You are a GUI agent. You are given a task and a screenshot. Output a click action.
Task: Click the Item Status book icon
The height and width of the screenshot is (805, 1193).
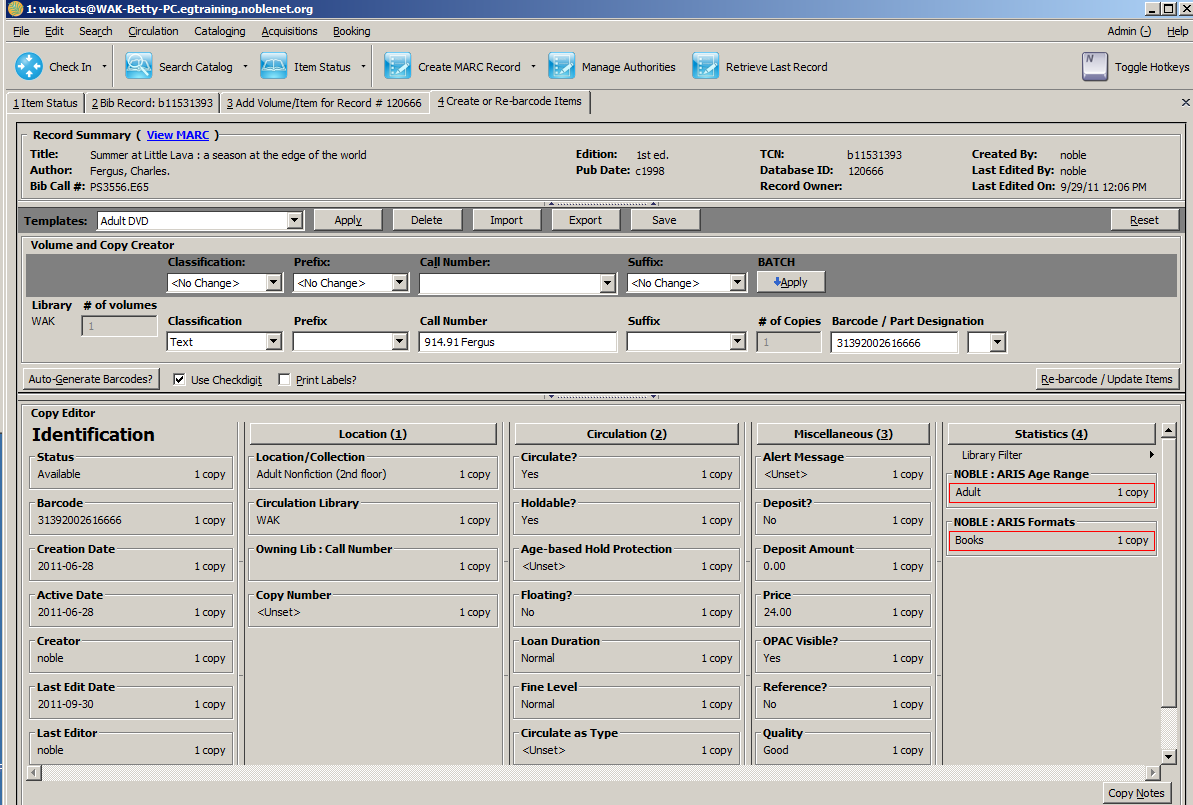(x=274, y=67)
